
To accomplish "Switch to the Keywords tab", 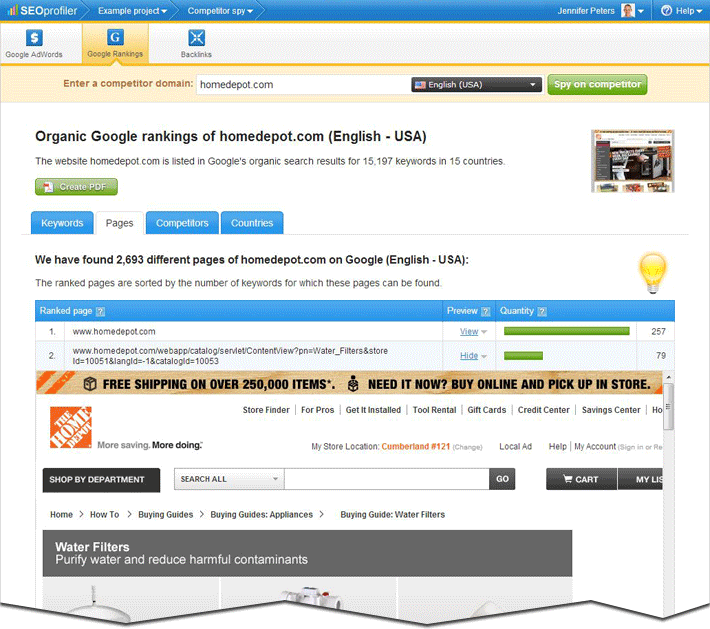I will (62, 223).
